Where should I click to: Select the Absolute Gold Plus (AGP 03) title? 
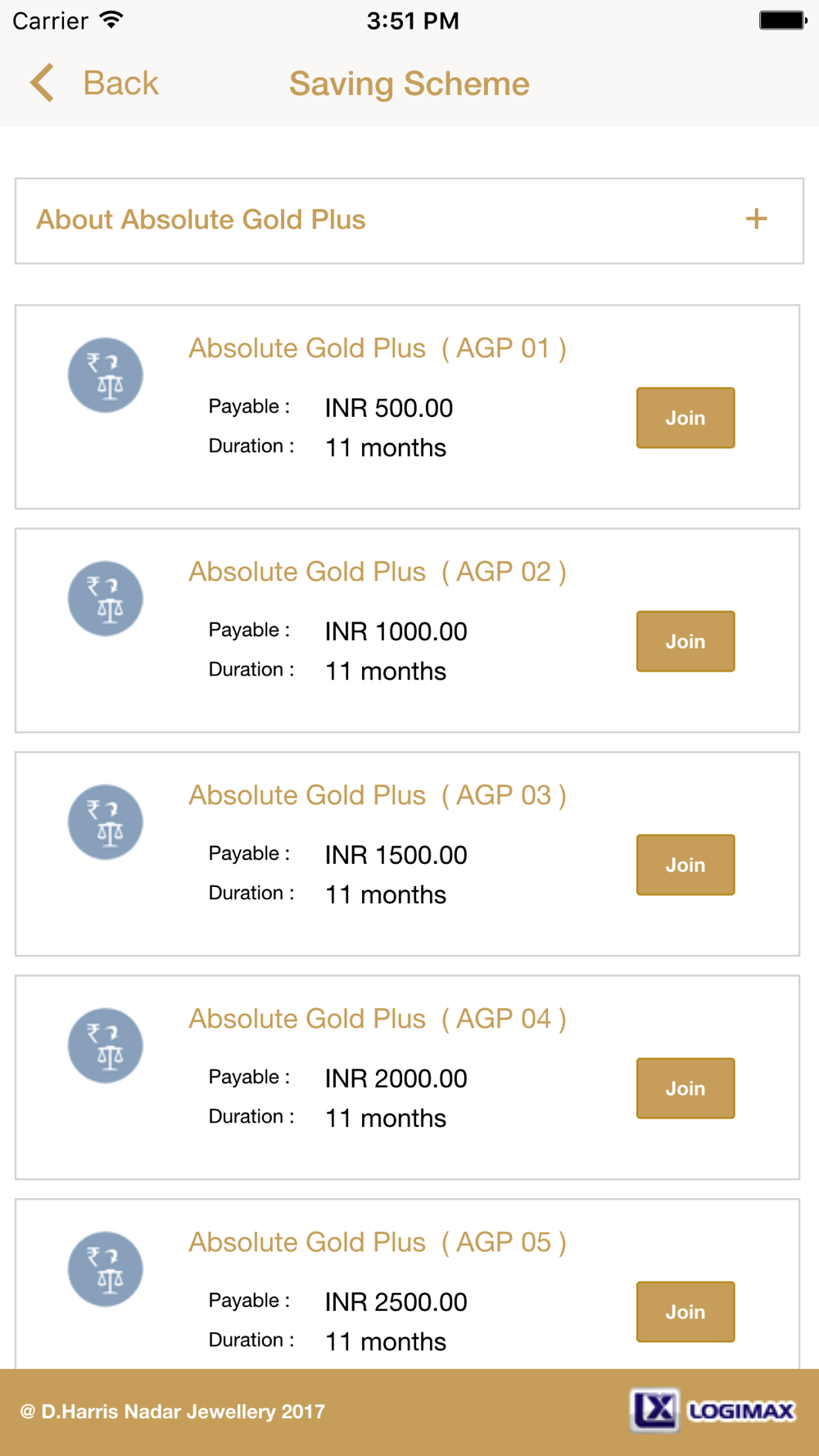[x=377, y=795]
